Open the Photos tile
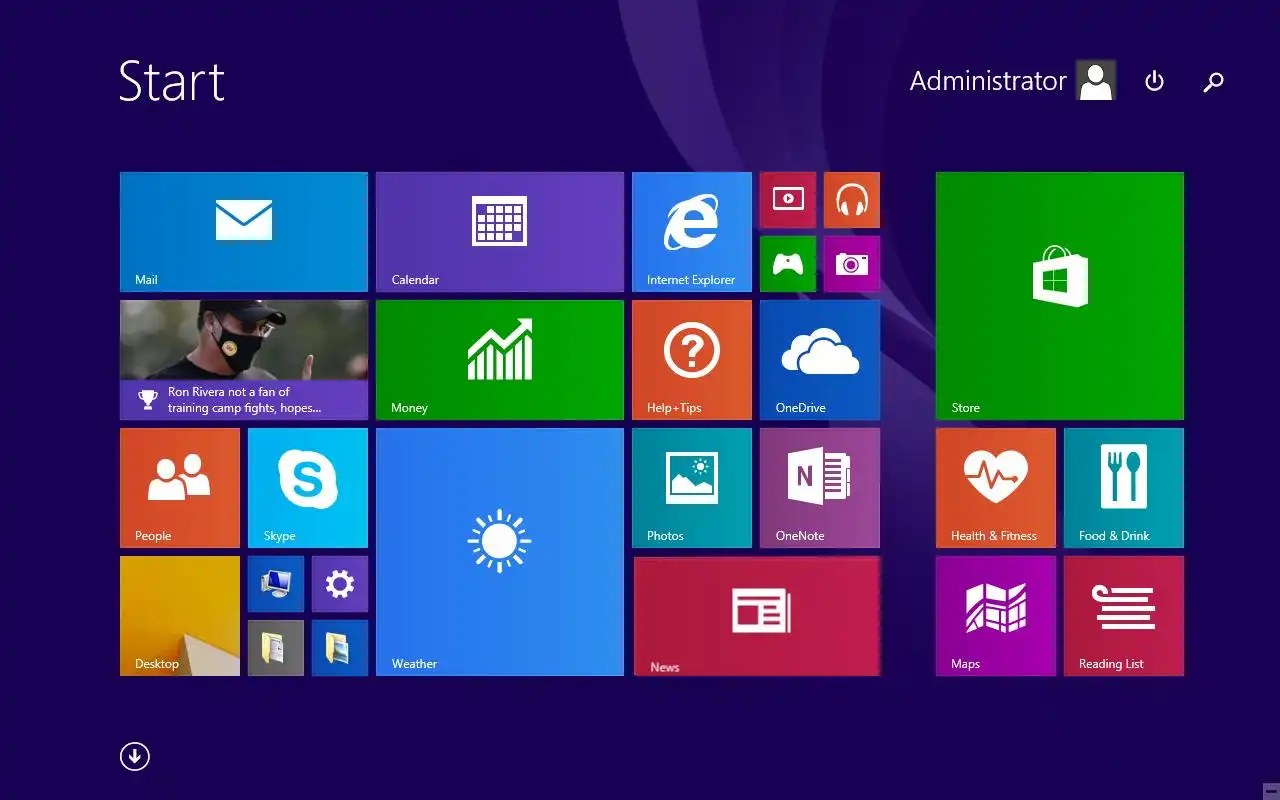 tap(692, 488)
